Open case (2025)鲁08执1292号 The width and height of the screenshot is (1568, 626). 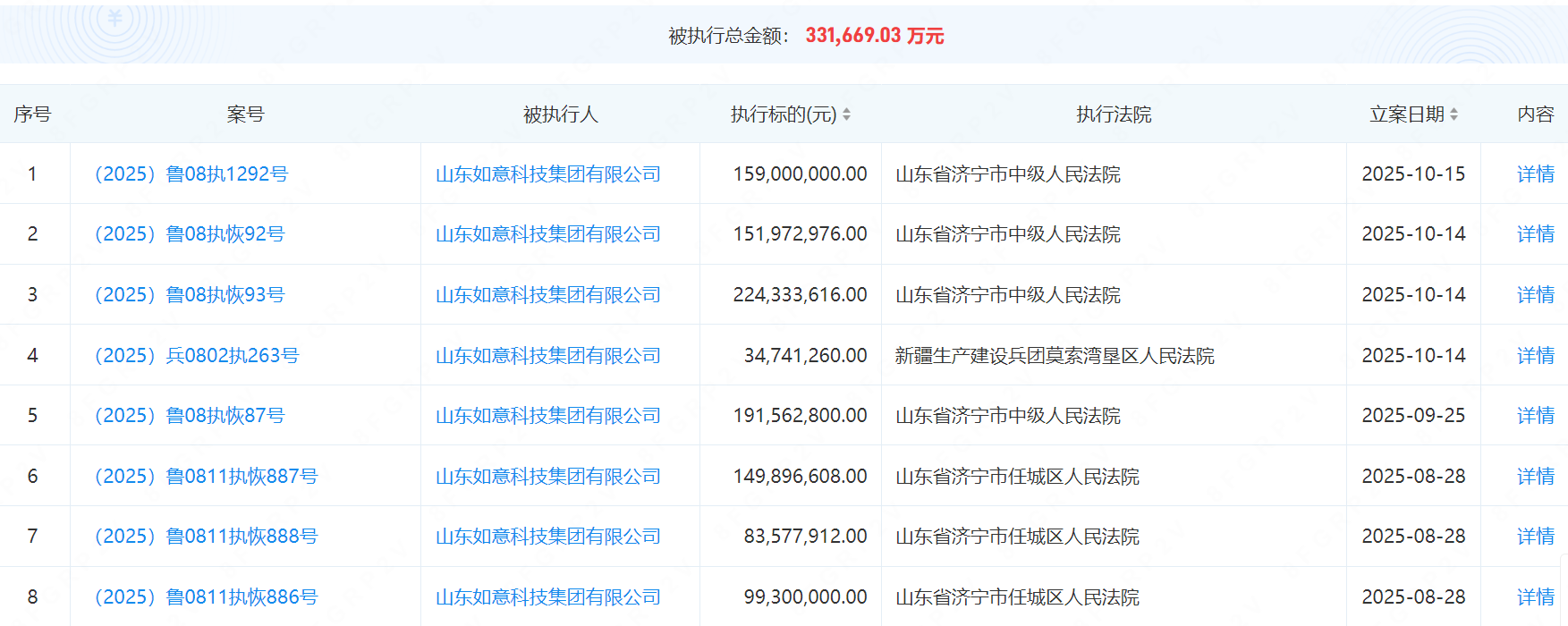(191, 173)
